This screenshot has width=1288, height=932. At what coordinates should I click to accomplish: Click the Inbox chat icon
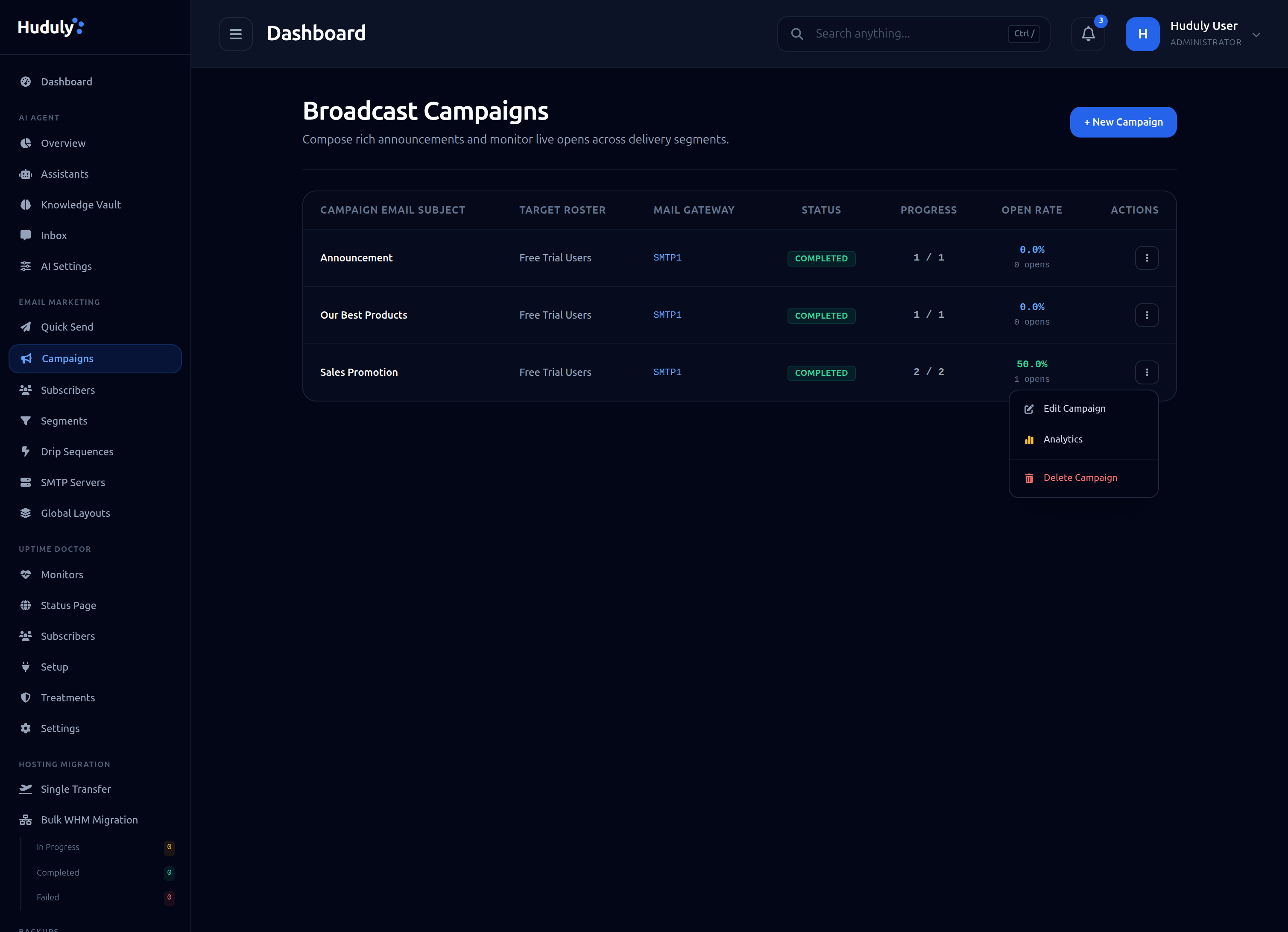26,235
